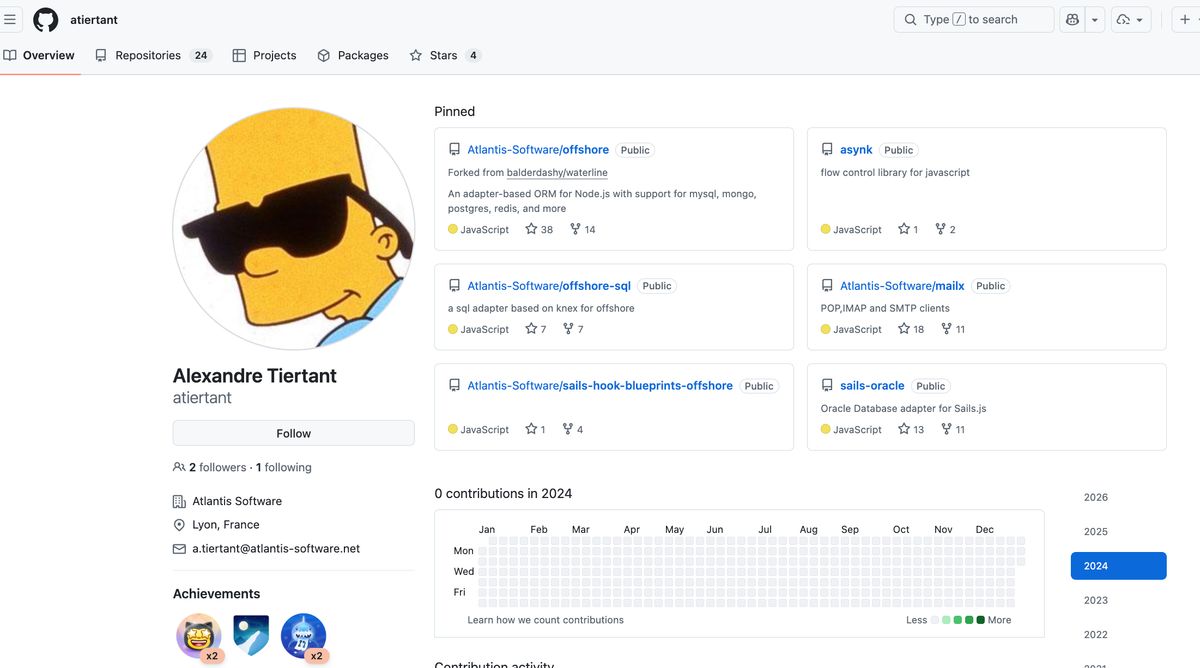View 2 forks of asynk

945,229
